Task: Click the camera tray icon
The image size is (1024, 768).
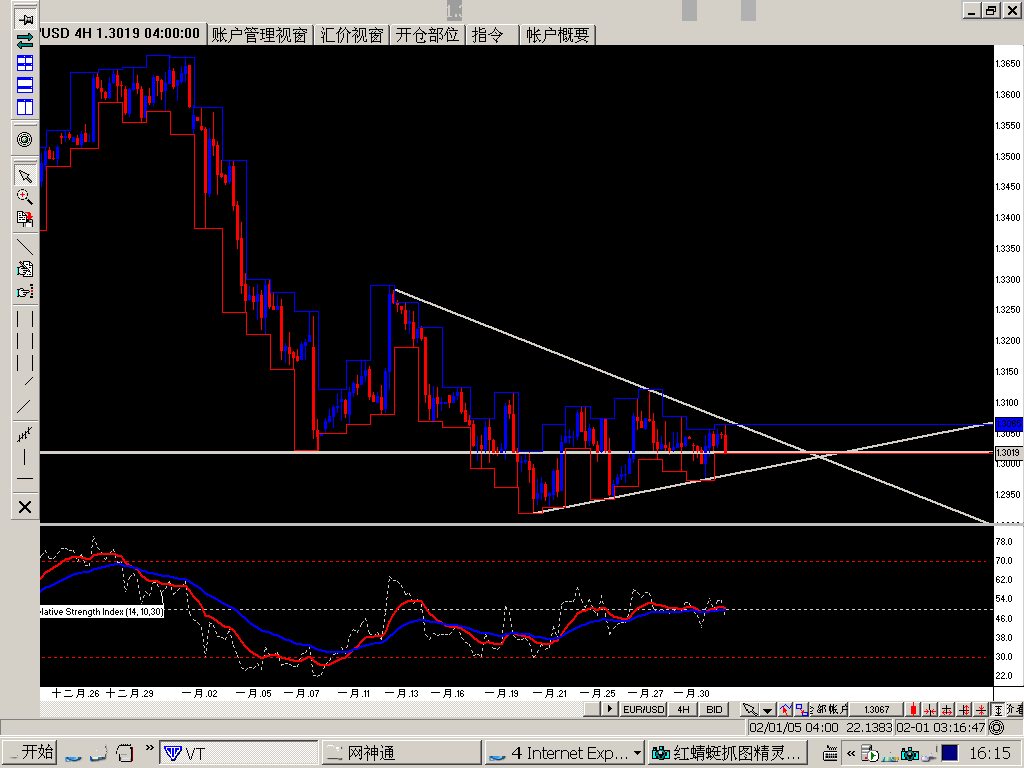Action: (x=909, y=754)
